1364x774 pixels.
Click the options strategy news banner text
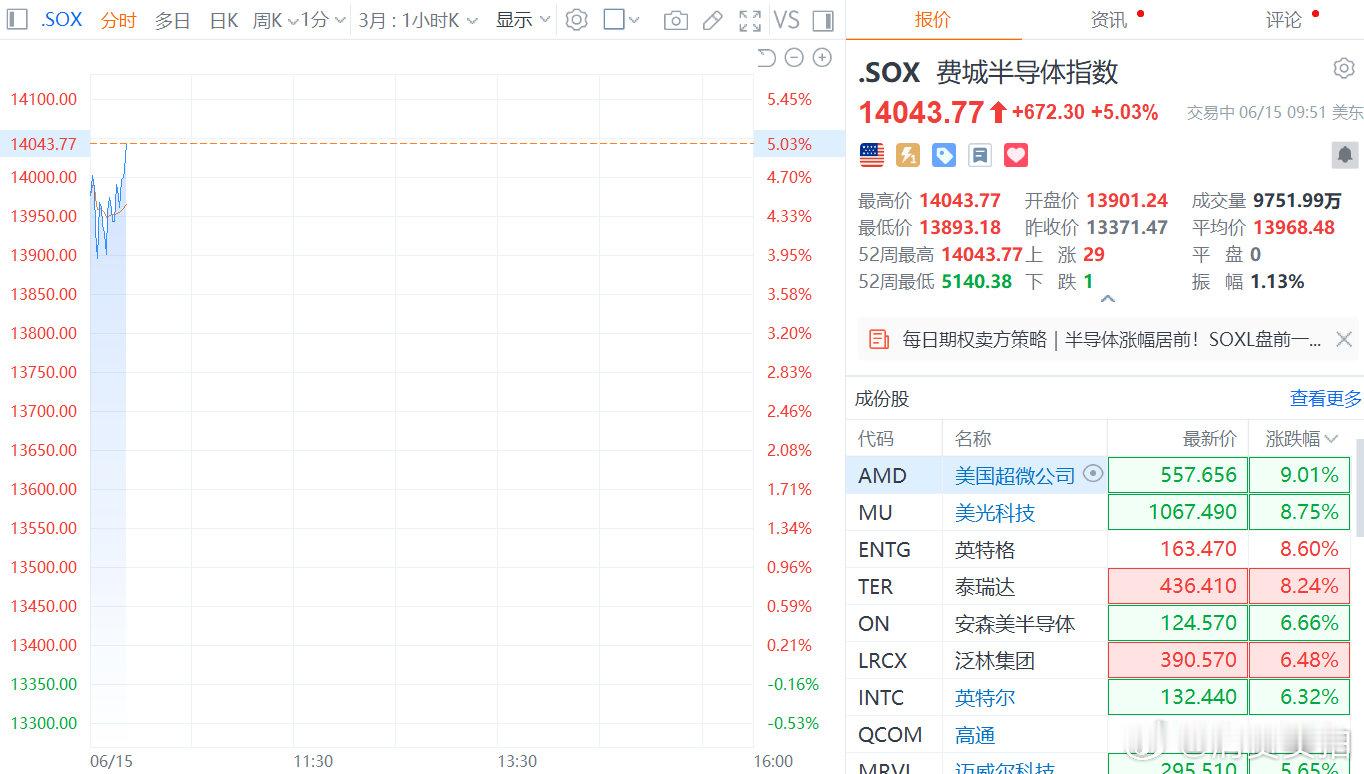pyautogui.click(x=1111, y=339)
